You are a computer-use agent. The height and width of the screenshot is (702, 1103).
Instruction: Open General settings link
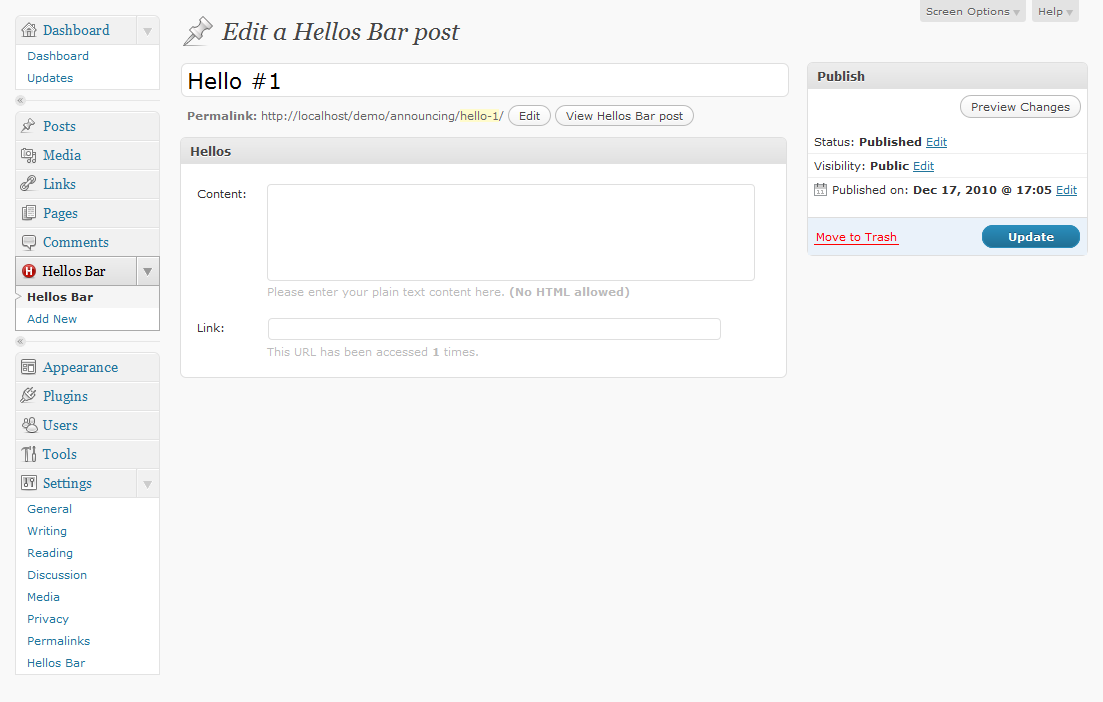49,509
